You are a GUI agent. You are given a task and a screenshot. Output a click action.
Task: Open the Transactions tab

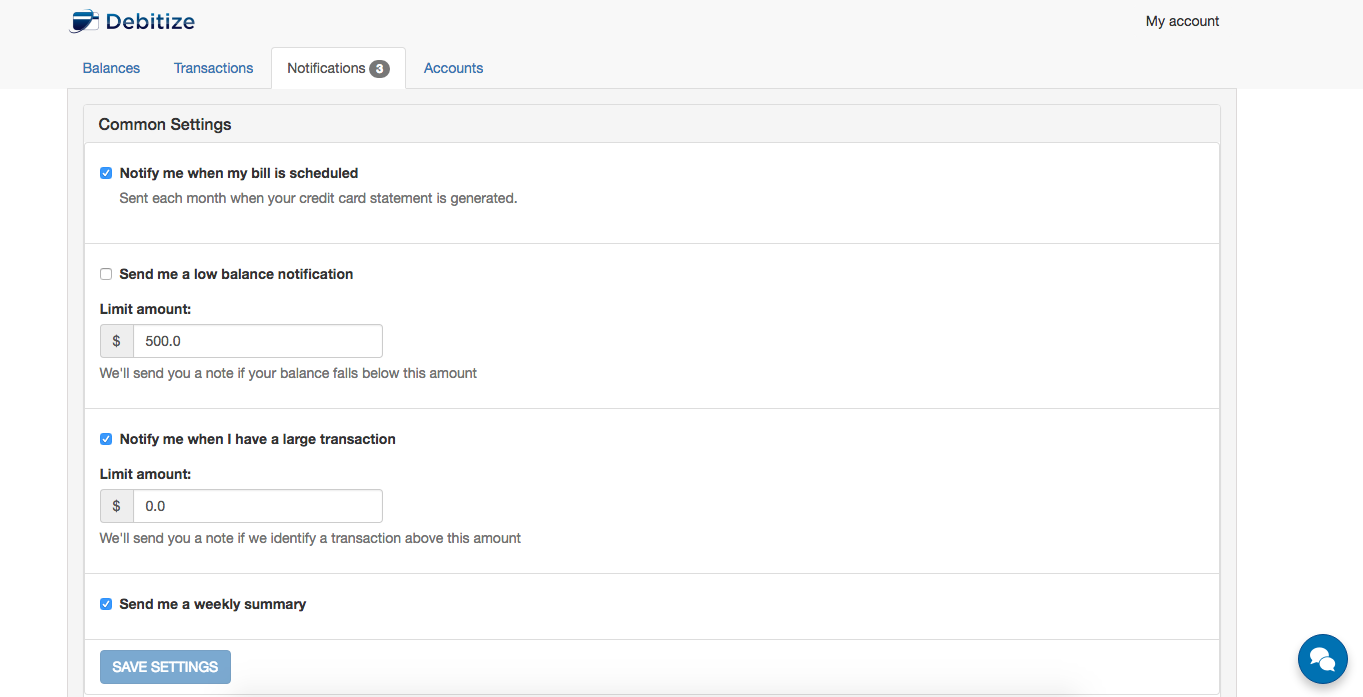(213, 68)
